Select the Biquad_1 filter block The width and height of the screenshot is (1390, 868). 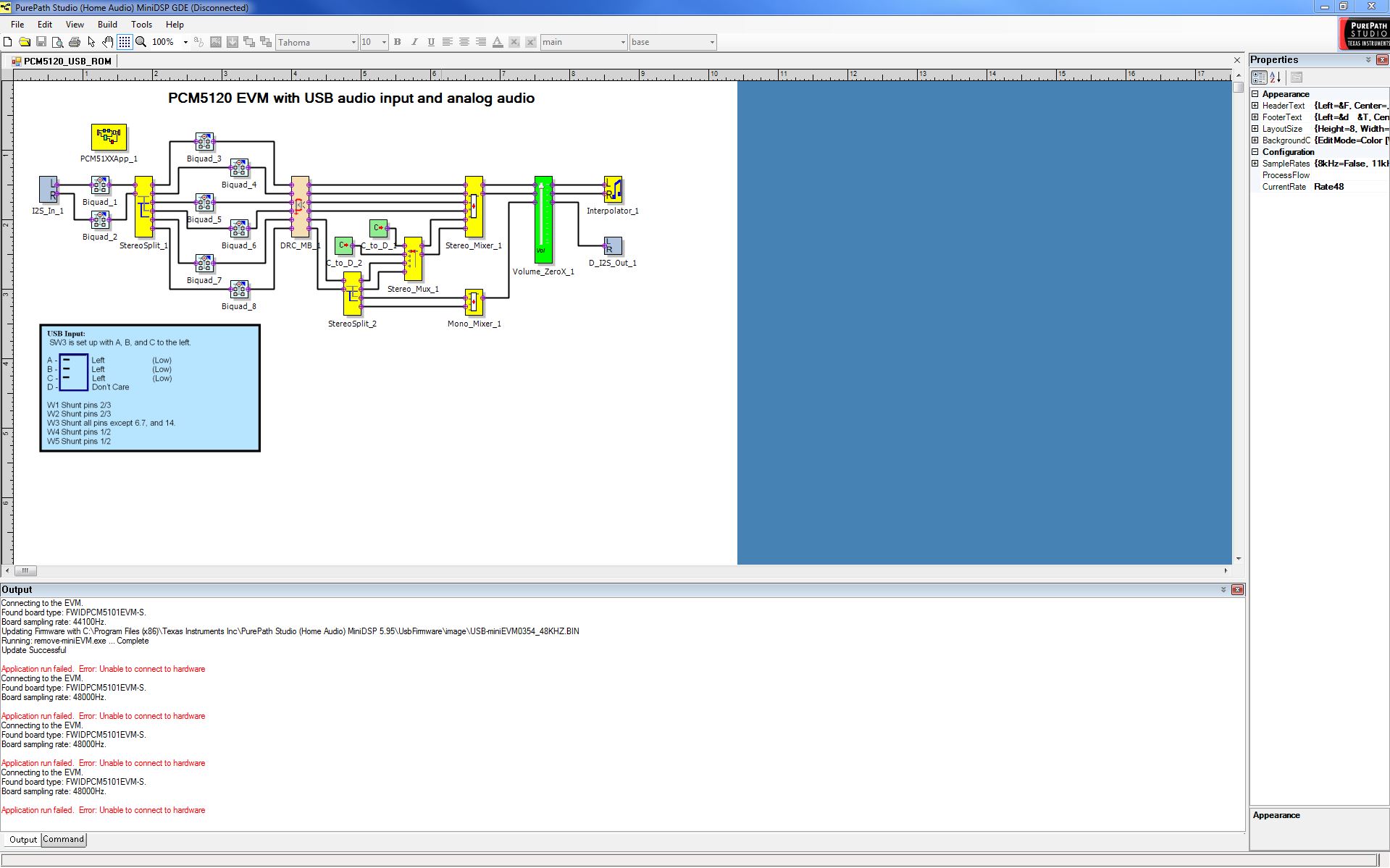click(x=100, y=186)
